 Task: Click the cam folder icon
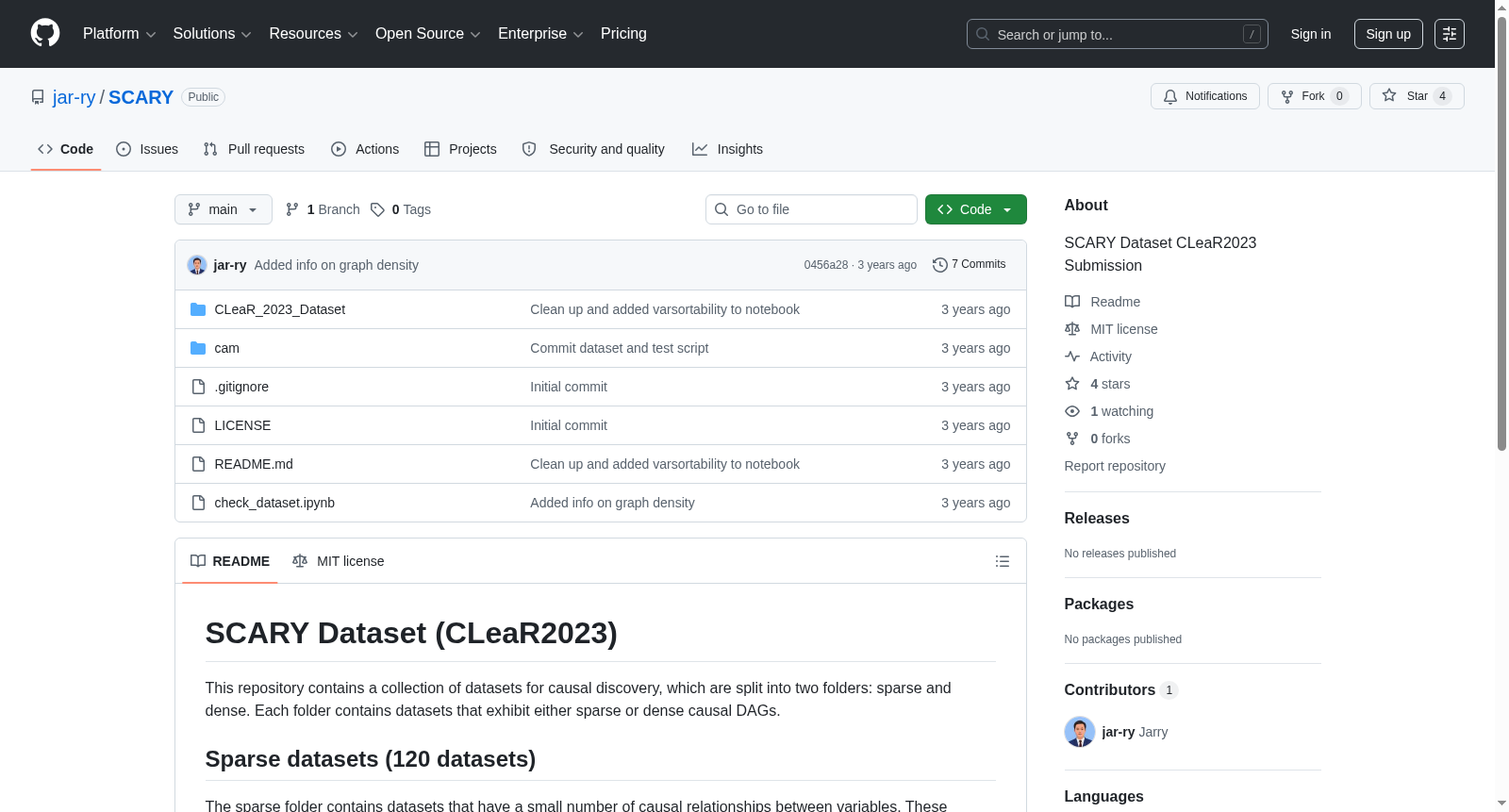(x=198, y=348)
